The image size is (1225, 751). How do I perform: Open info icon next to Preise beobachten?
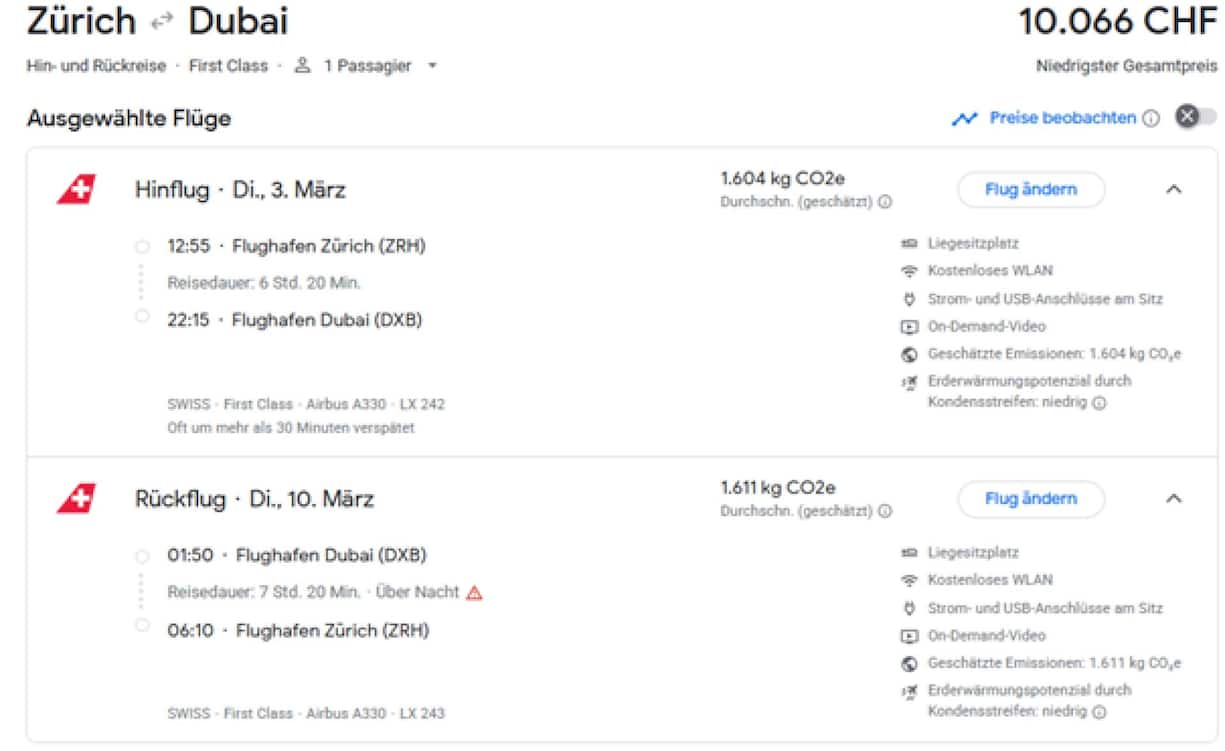[x=1151, y=119]
